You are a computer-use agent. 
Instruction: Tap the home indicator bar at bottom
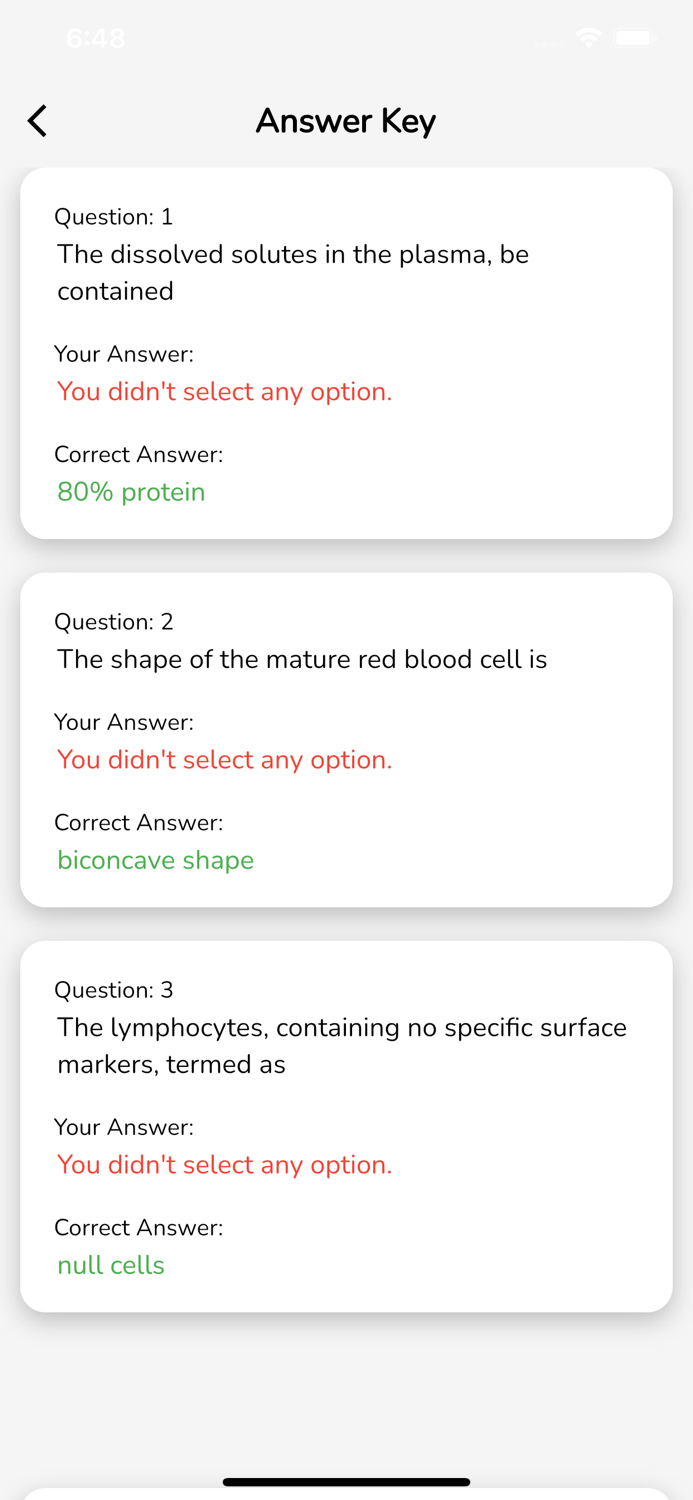(x=346, y=1482)
